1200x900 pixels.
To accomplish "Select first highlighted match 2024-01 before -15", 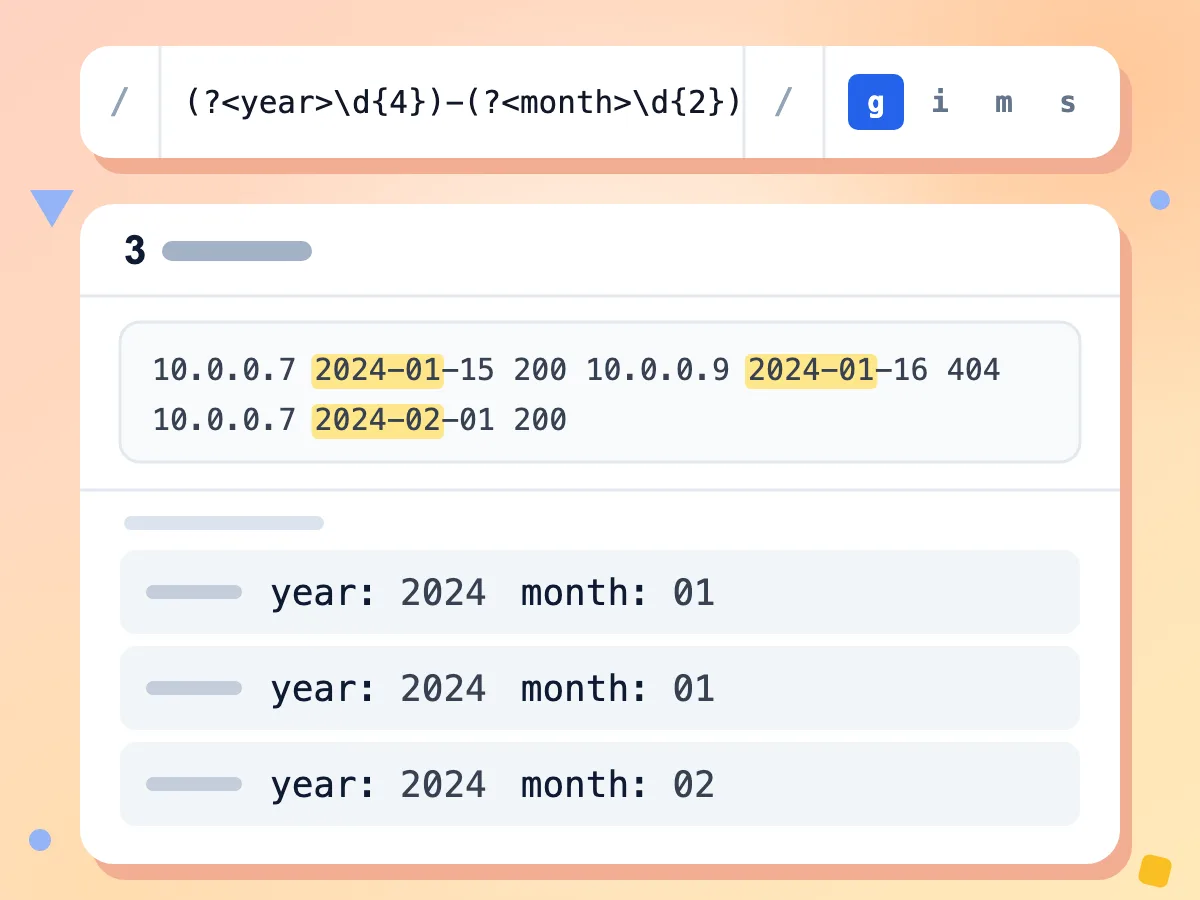I will tap(378, 370).
